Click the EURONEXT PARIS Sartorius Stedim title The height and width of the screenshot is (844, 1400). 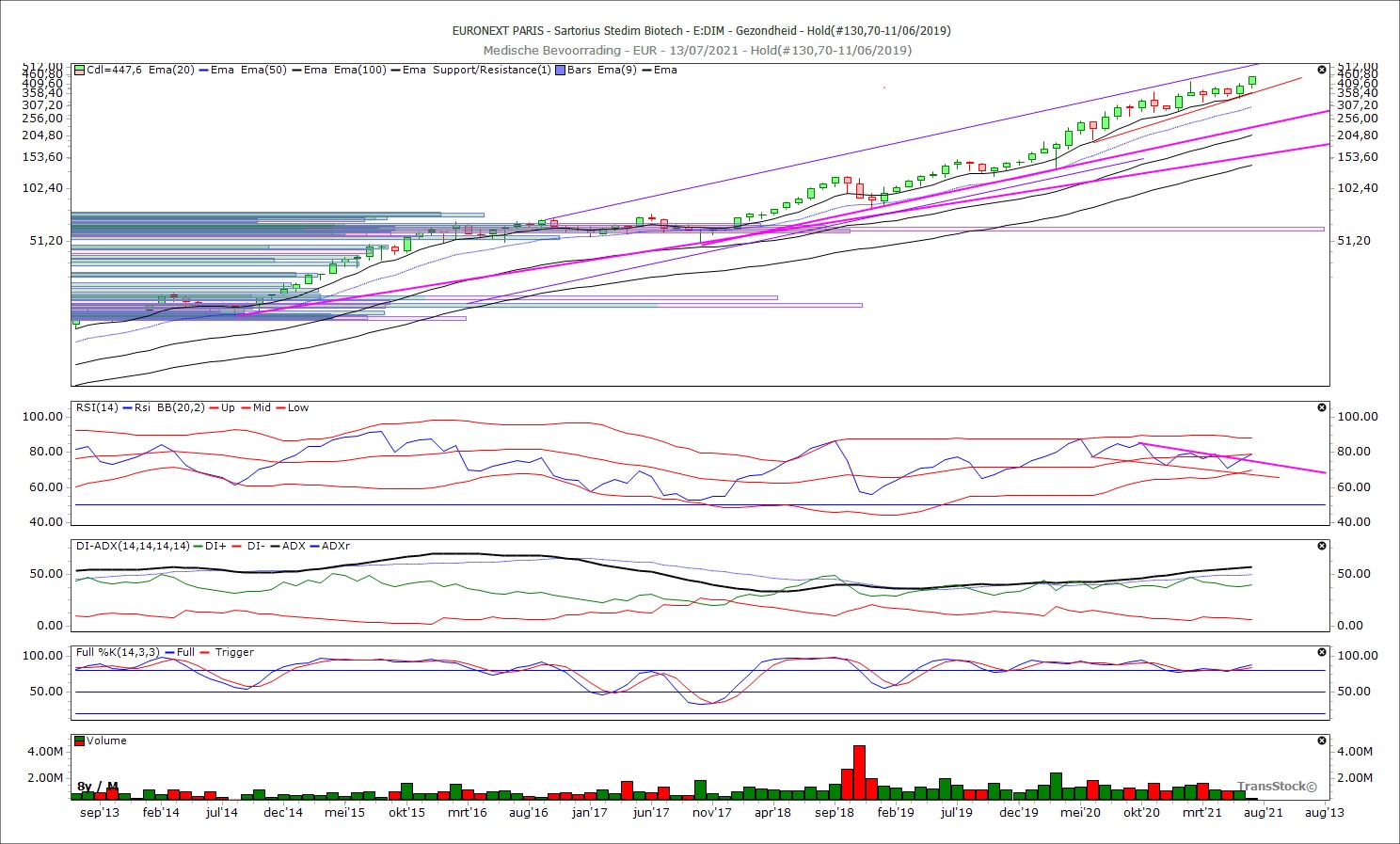point(701,30)
